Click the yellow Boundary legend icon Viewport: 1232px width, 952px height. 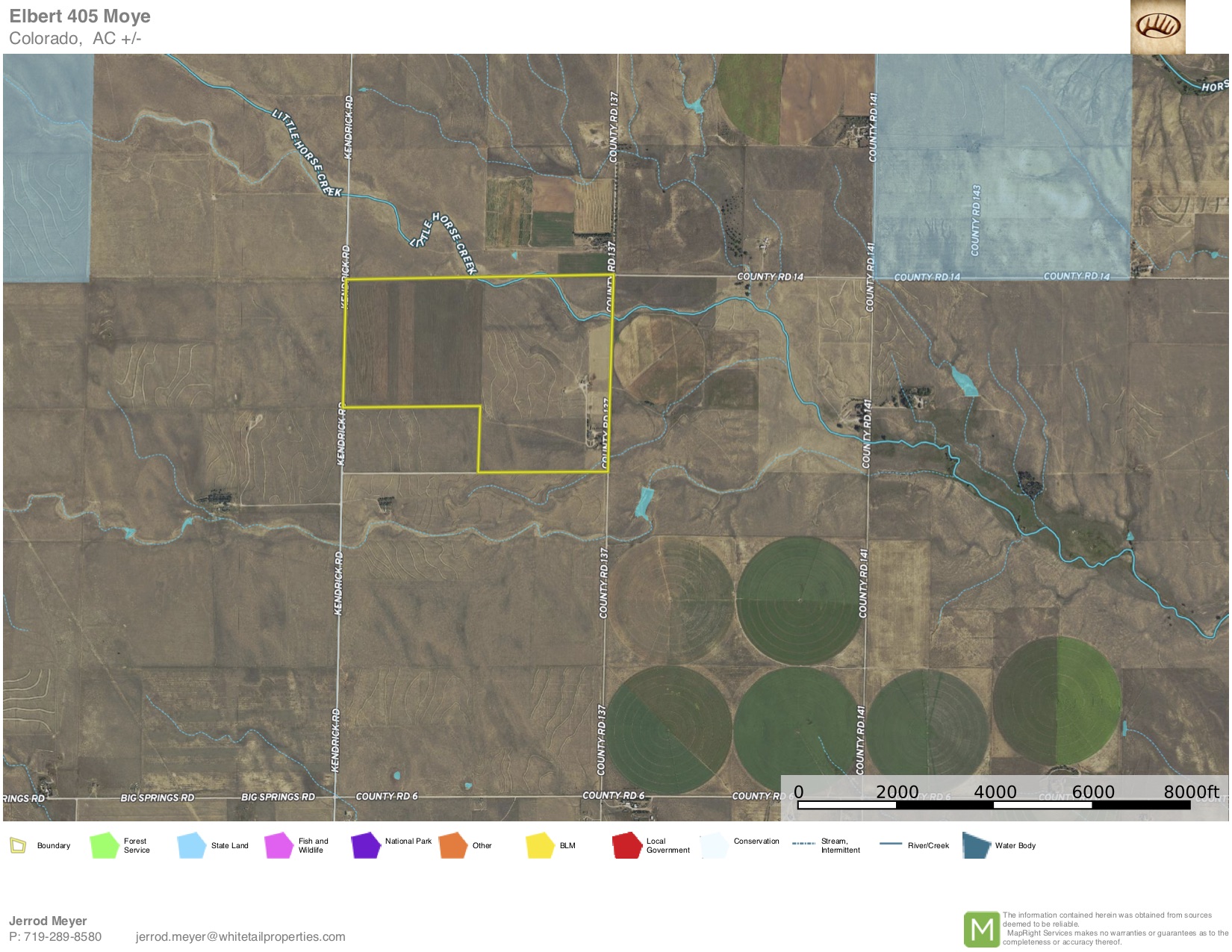[x=18, y=845]
